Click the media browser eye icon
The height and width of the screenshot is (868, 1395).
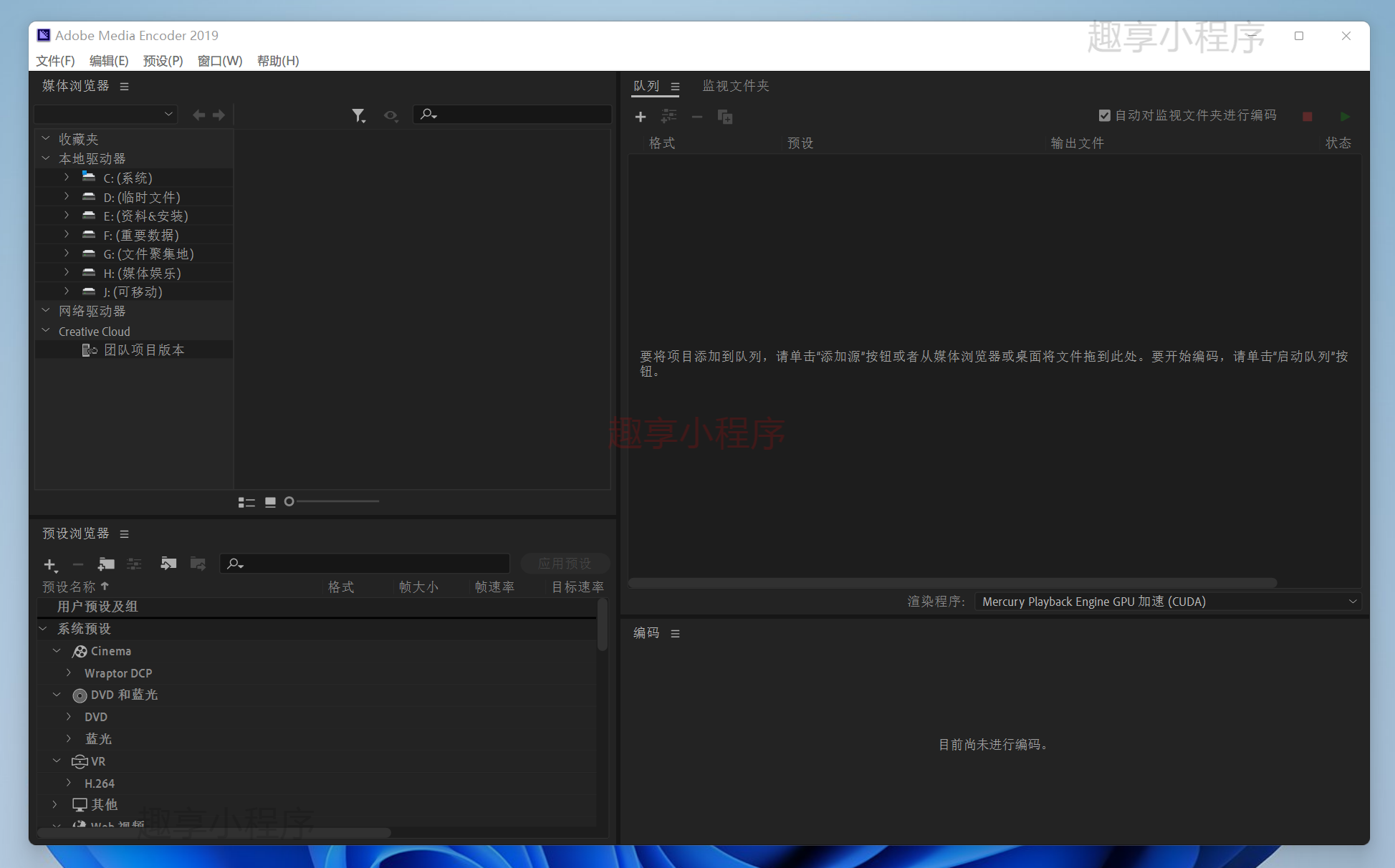pyautogui.click(x=390, y=115)
